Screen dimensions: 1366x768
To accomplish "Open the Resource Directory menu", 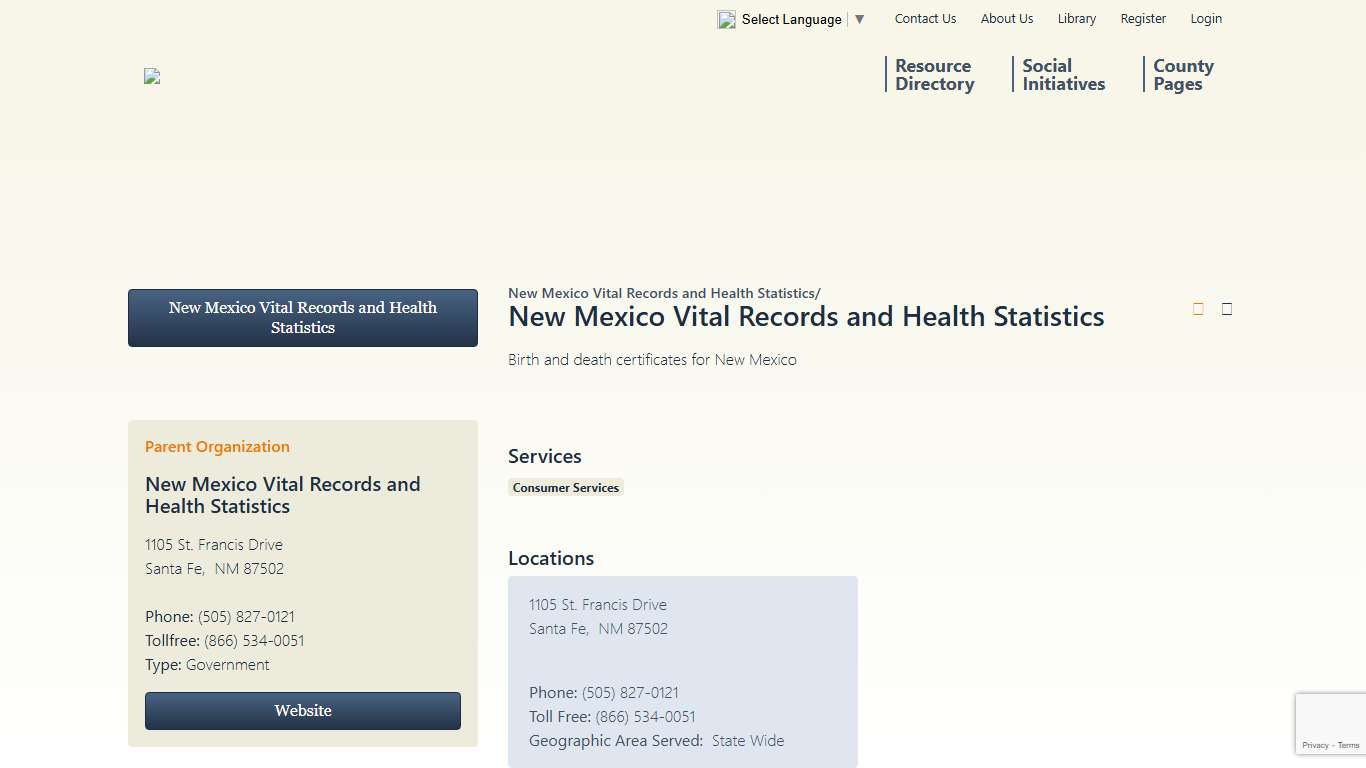I will (933, 75).
